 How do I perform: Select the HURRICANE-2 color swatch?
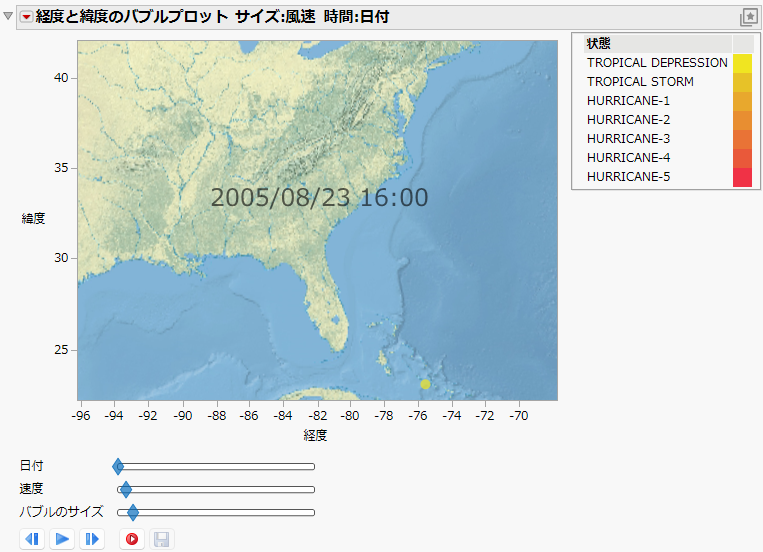click(743, 120)
